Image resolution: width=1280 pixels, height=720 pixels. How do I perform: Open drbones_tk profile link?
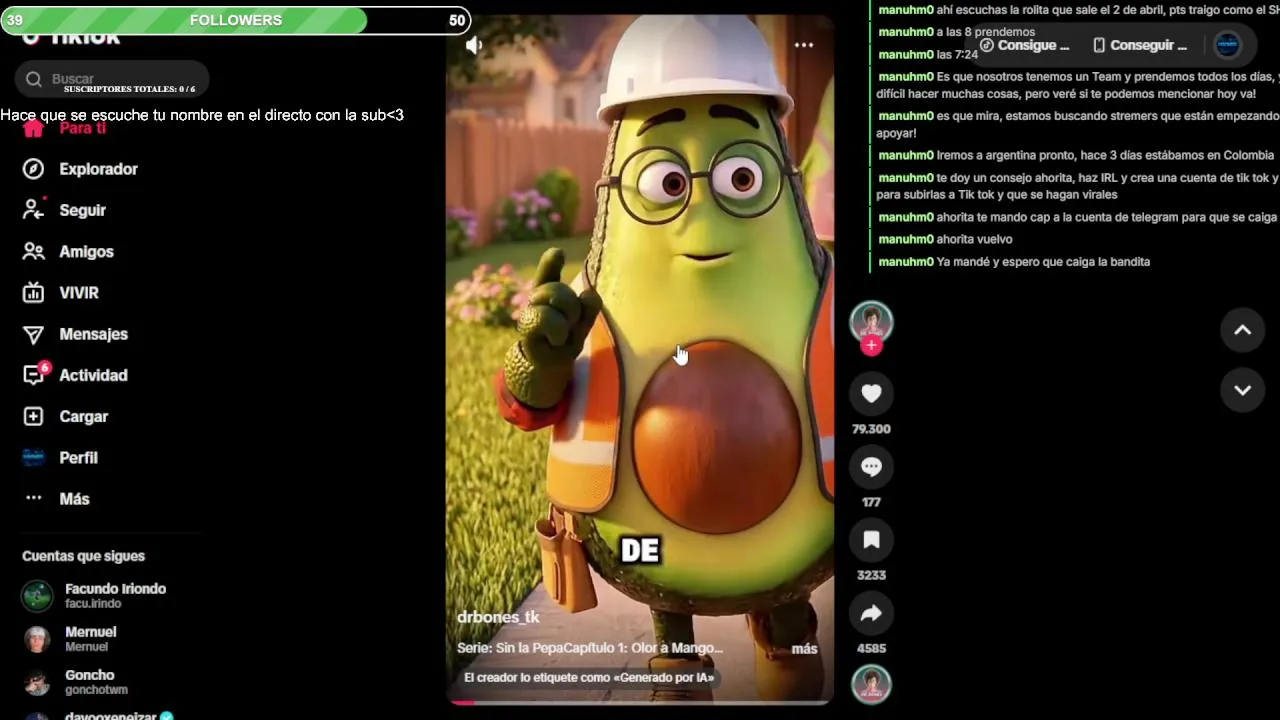click(x=498, y=617)
